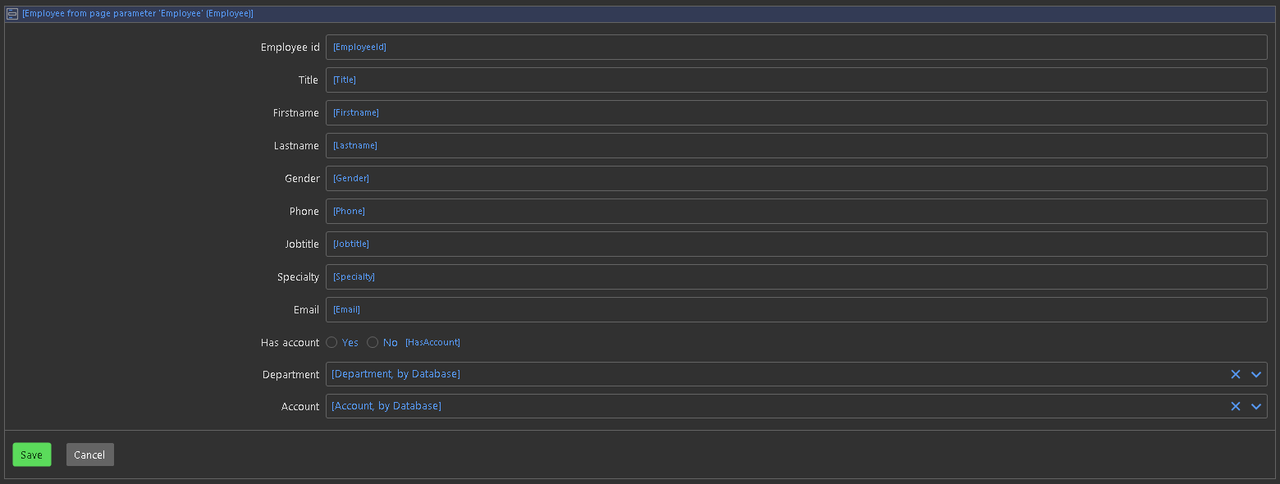Click the 'Title' label
Image resolution: width=1280 pixels, height=484 pixels.
pyautogui.click(x=308, y=80)
